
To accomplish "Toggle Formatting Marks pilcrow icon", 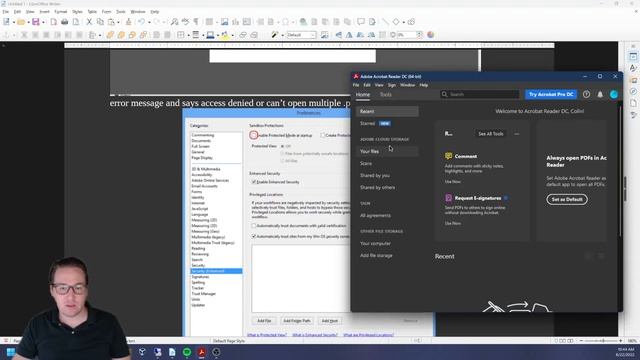I will pyautogui.click(x=196, y=22).
